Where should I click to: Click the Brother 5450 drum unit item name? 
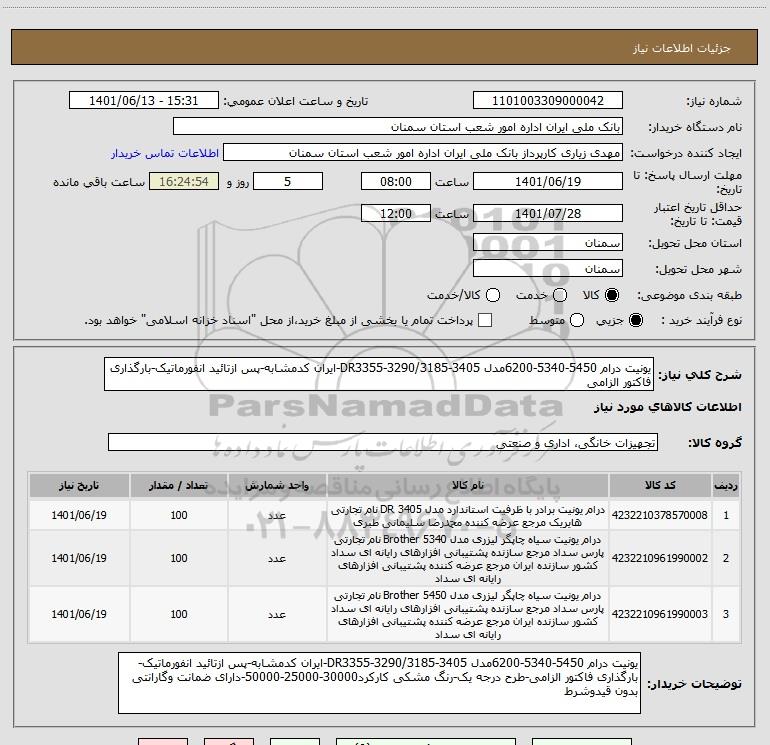(x=468, y=614)
